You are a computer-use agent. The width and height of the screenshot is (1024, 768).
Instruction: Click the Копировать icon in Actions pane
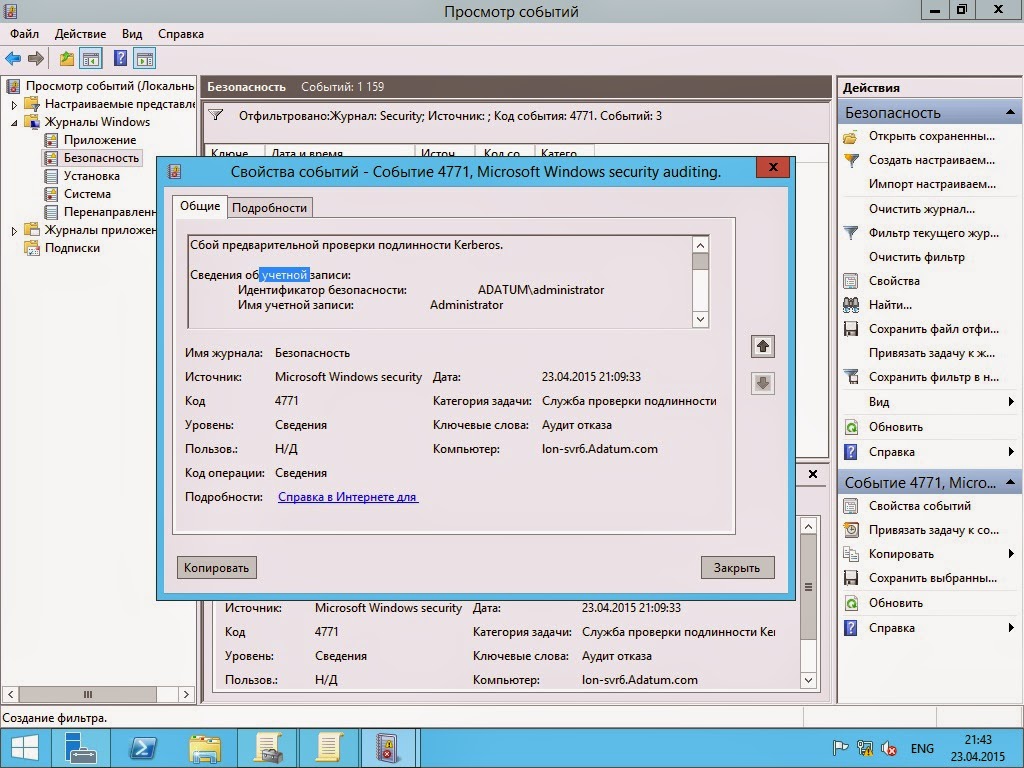850,554
